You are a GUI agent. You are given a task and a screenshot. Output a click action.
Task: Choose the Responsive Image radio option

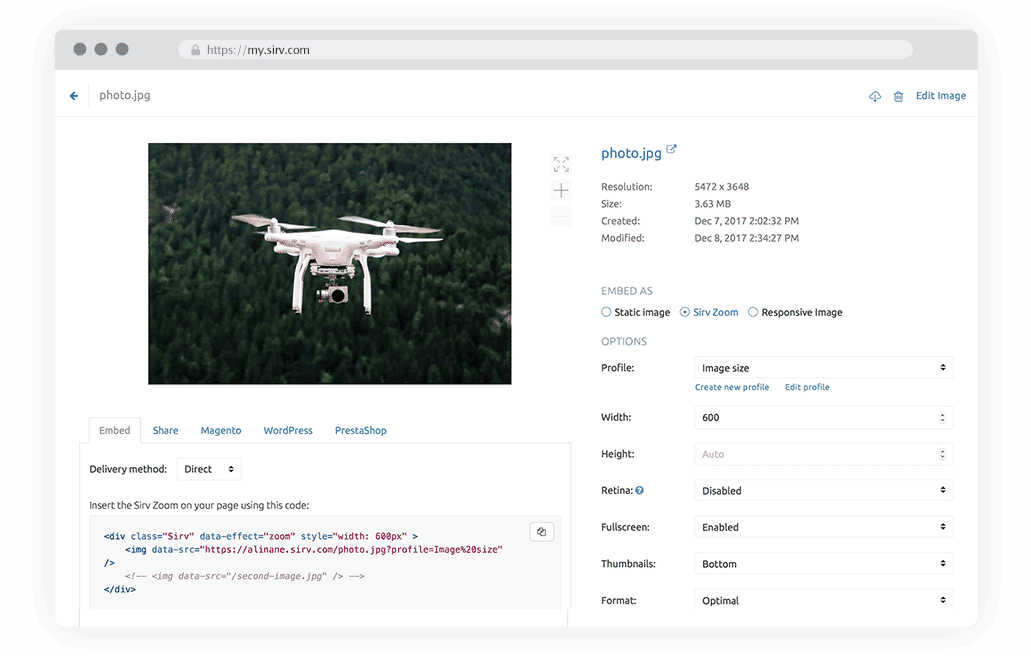[x=753, y=312]
